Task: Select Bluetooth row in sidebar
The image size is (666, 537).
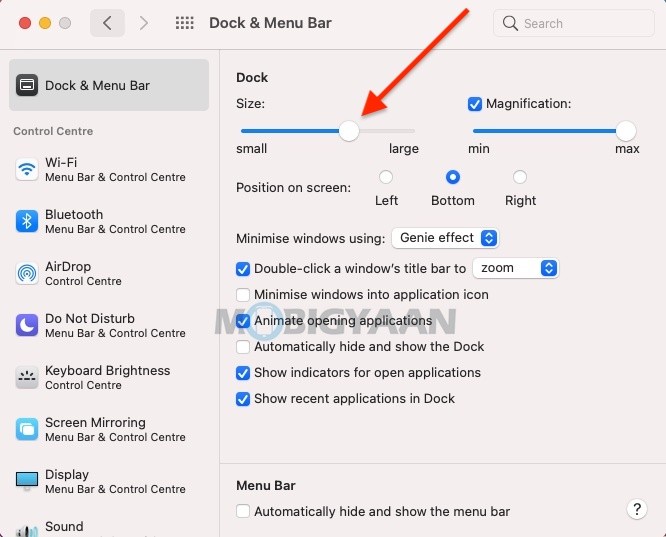Action: (109, 221)
